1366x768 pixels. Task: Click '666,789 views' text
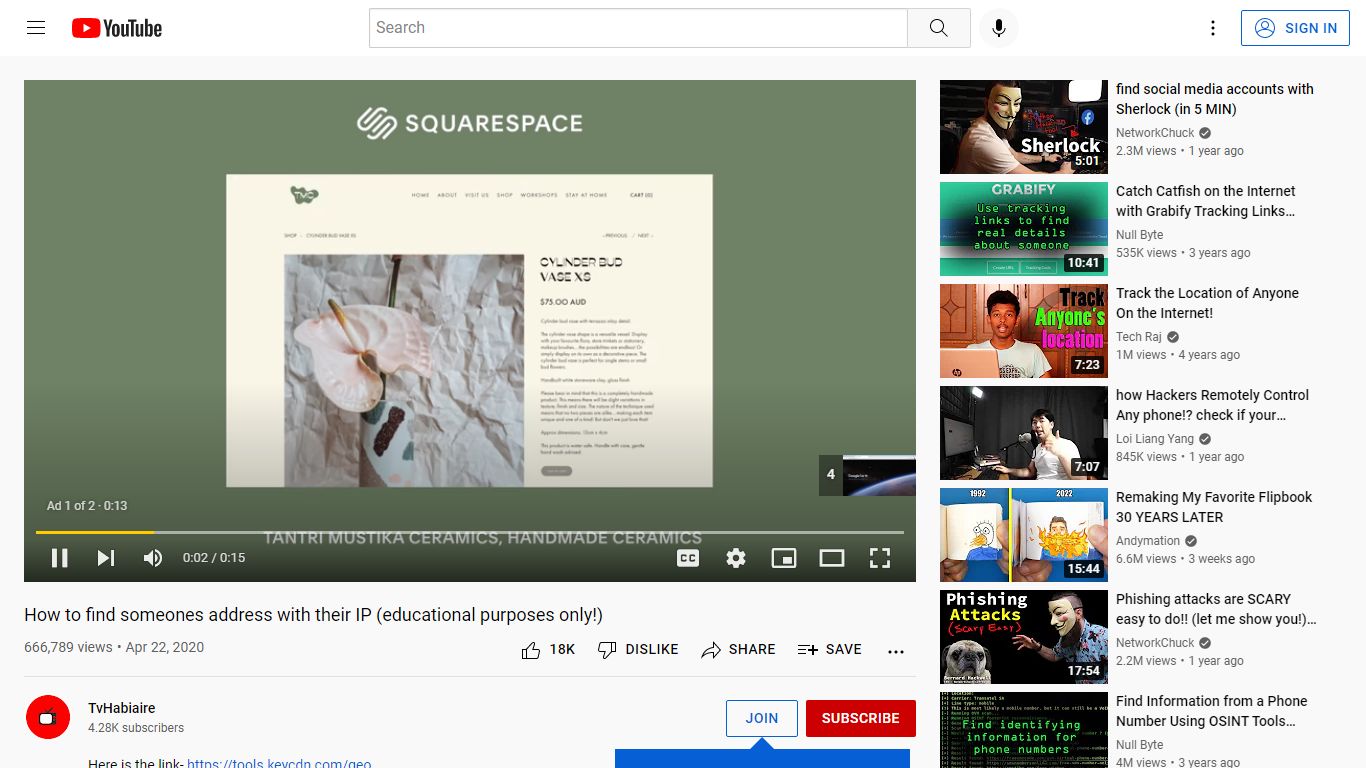[68, 647]
